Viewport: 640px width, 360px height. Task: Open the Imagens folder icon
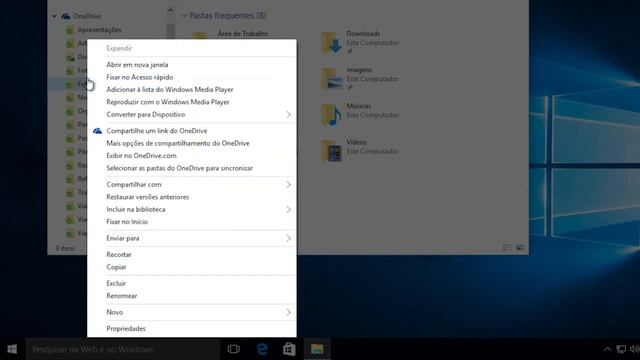331,79
